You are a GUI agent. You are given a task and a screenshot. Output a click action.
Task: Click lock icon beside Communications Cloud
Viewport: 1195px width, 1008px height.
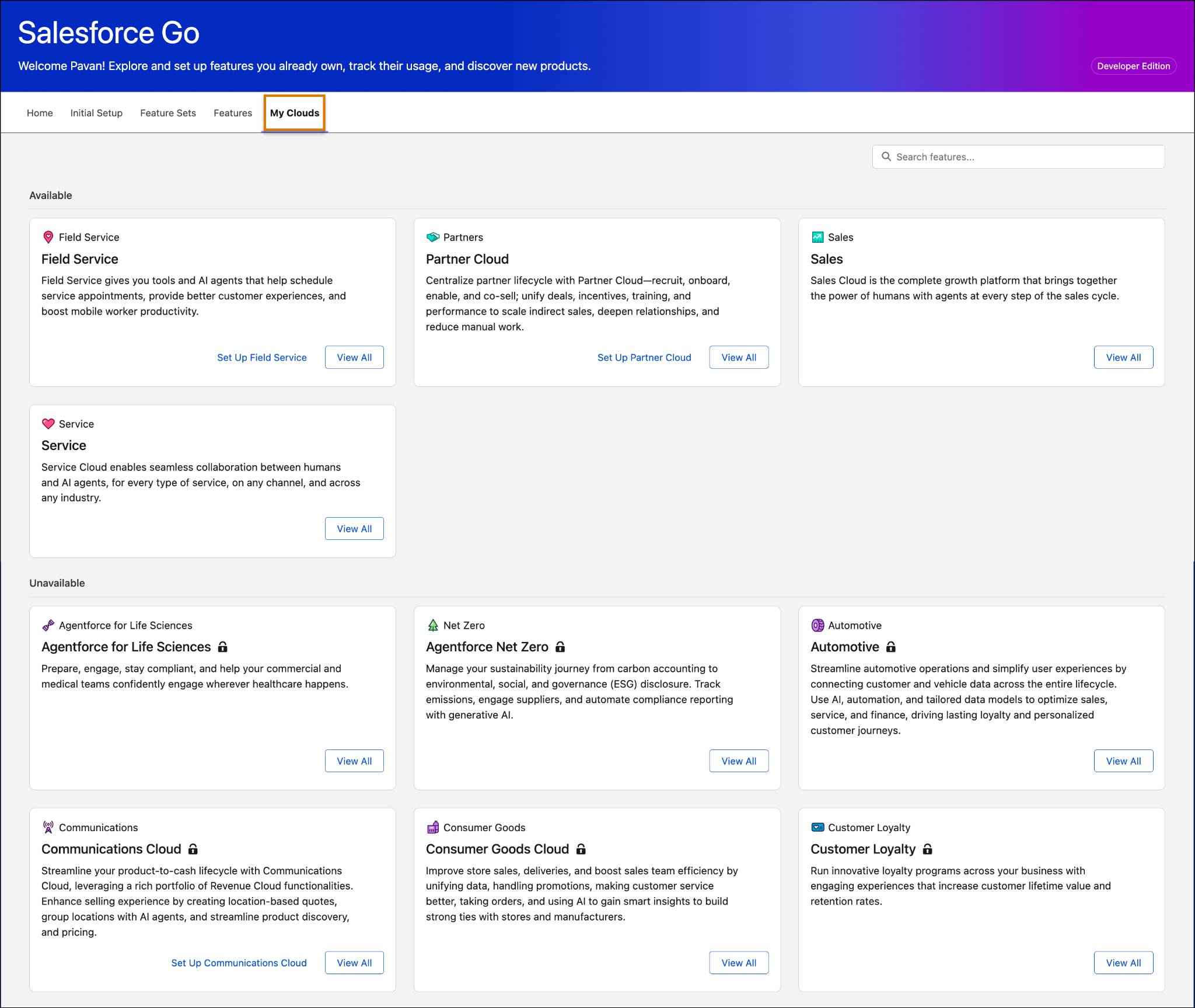pos(193,849)
